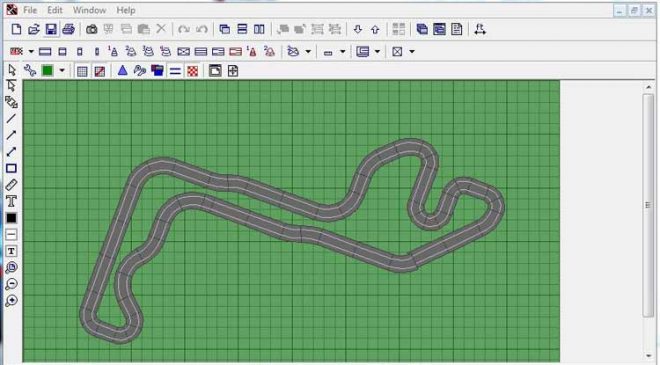The width and height of the screenshot is (660, 365).
Task: Click the blue triangle icon
Action: pos(122,70)
